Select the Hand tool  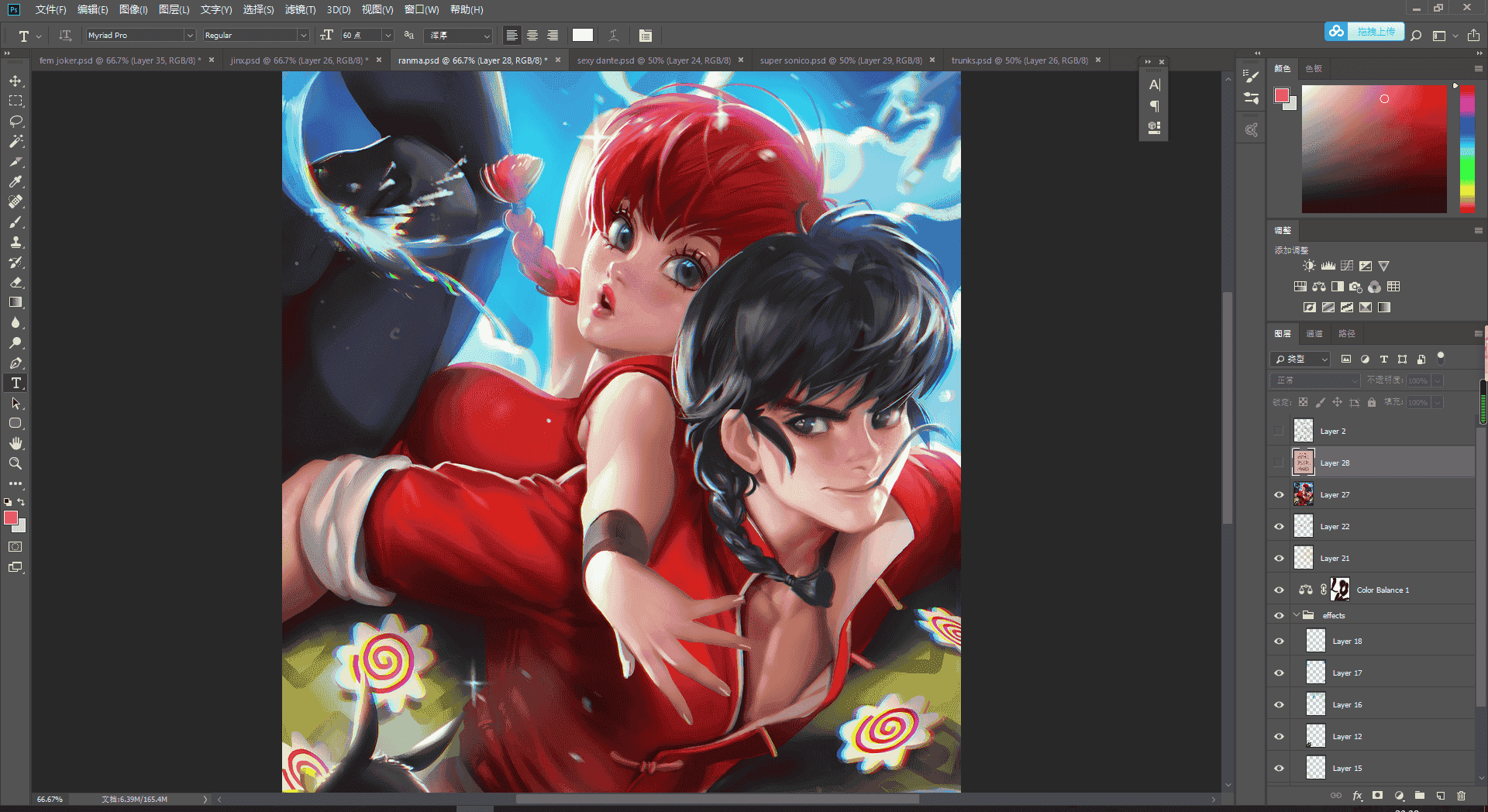point(15,443)
